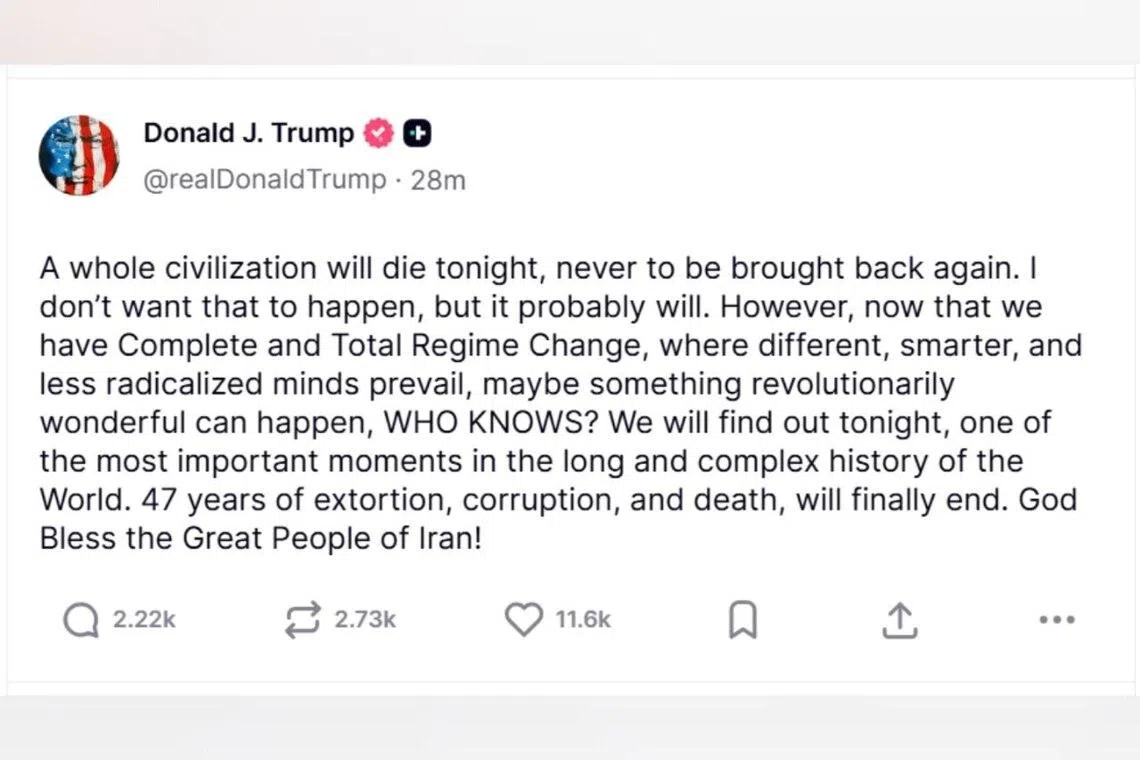
Task: Open the share upload icon
Action: tap(899, 620)
